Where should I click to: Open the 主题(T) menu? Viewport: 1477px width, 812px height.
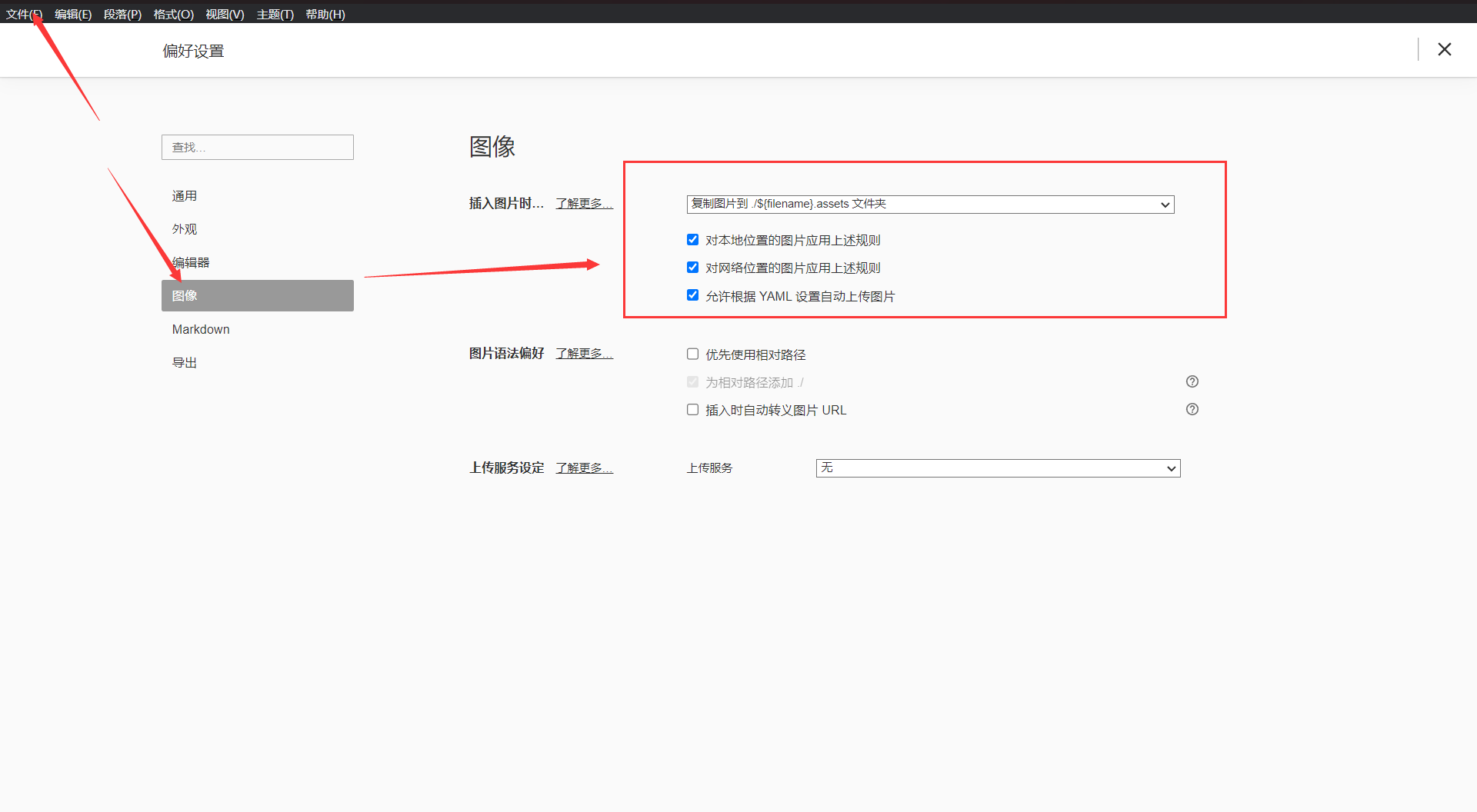[x=275, y=14]
